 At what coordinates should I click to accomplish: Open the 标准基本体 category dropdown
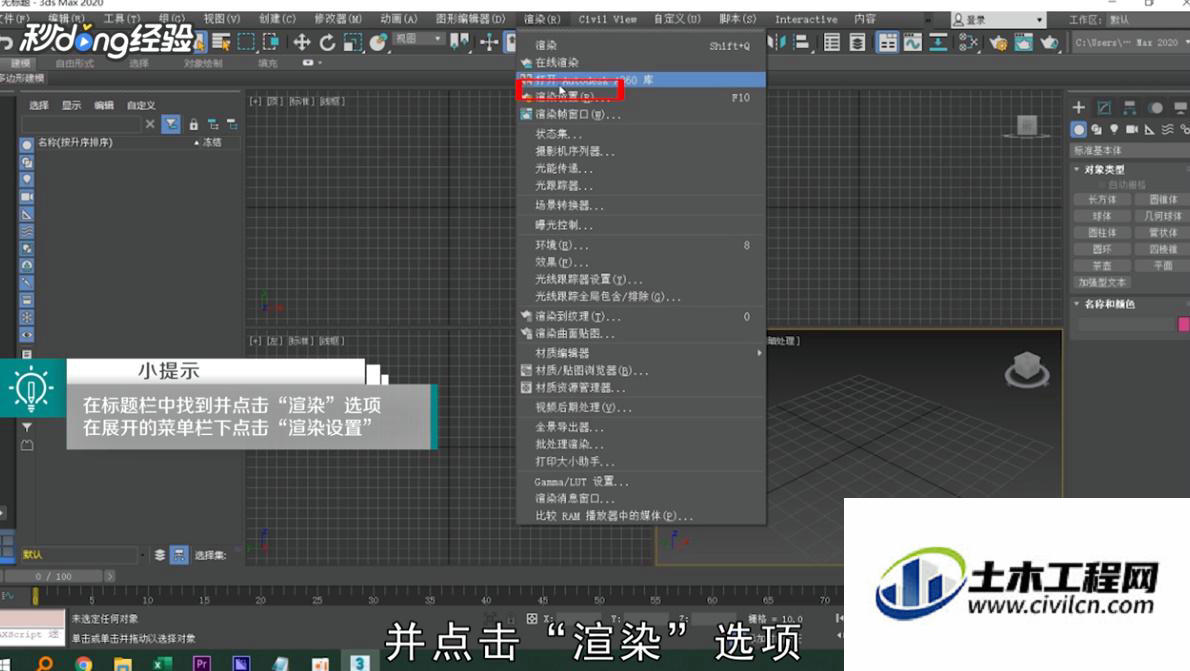click(x=1129, y=150)
